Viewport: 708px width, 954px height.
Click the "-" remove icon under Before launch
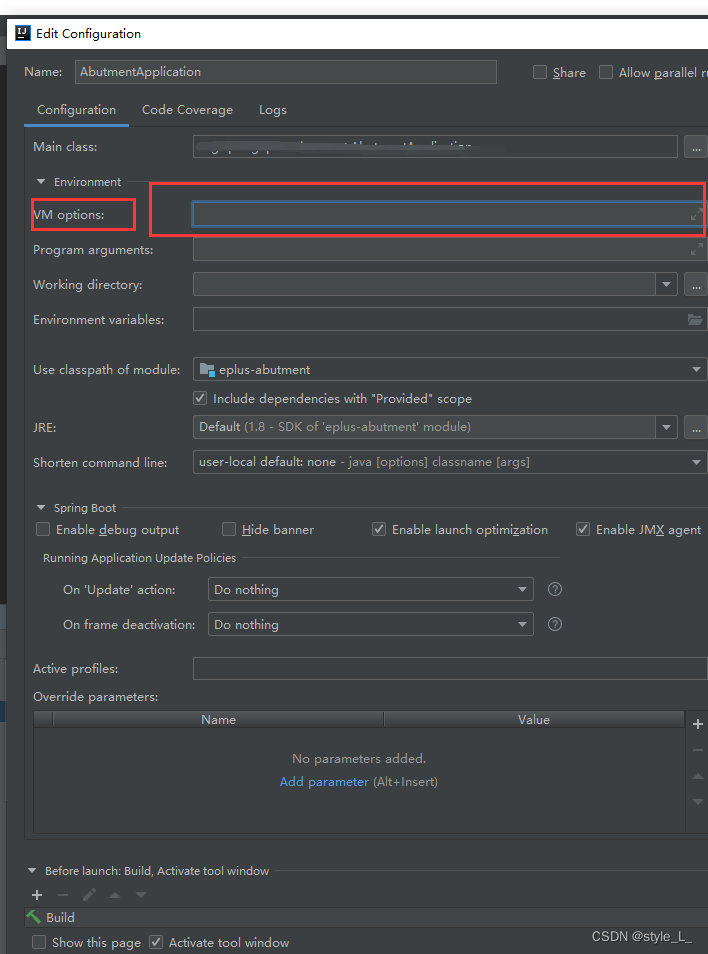(62, 895)
